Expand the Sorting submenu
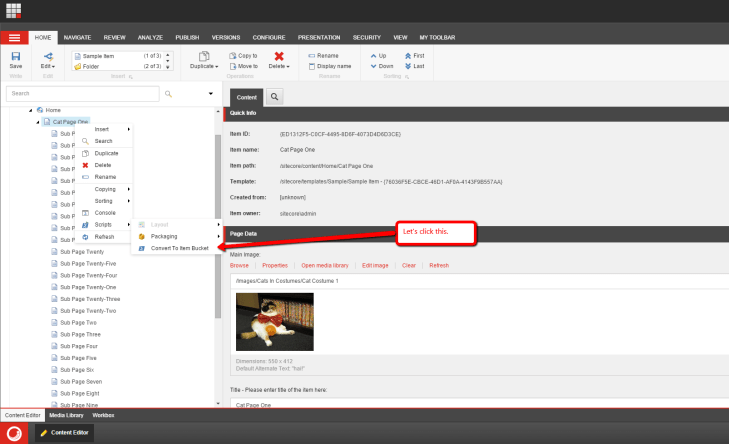The image size is (729, 444). (129, 201)
